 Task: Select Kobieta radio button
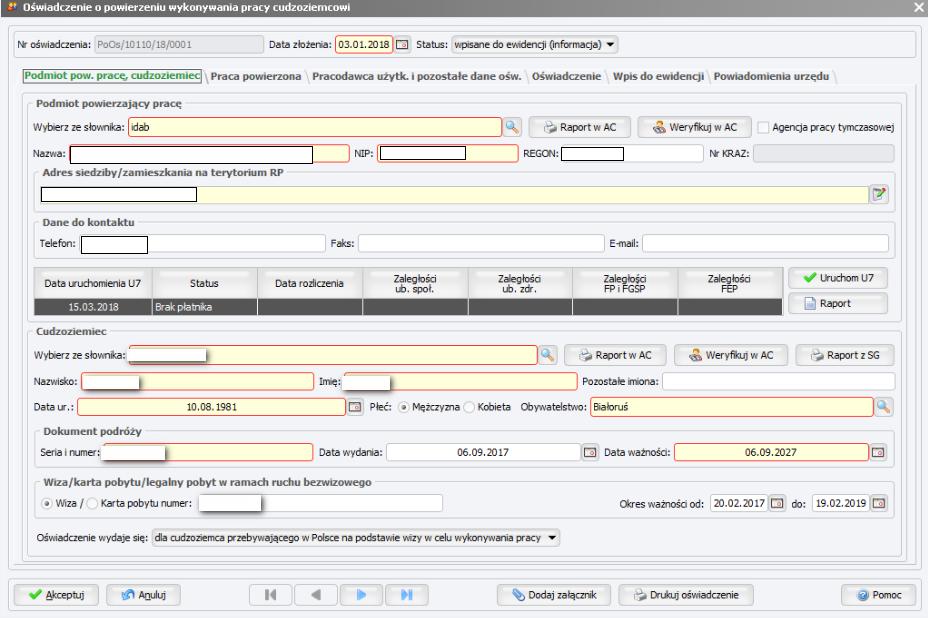(x=469, y=407)
